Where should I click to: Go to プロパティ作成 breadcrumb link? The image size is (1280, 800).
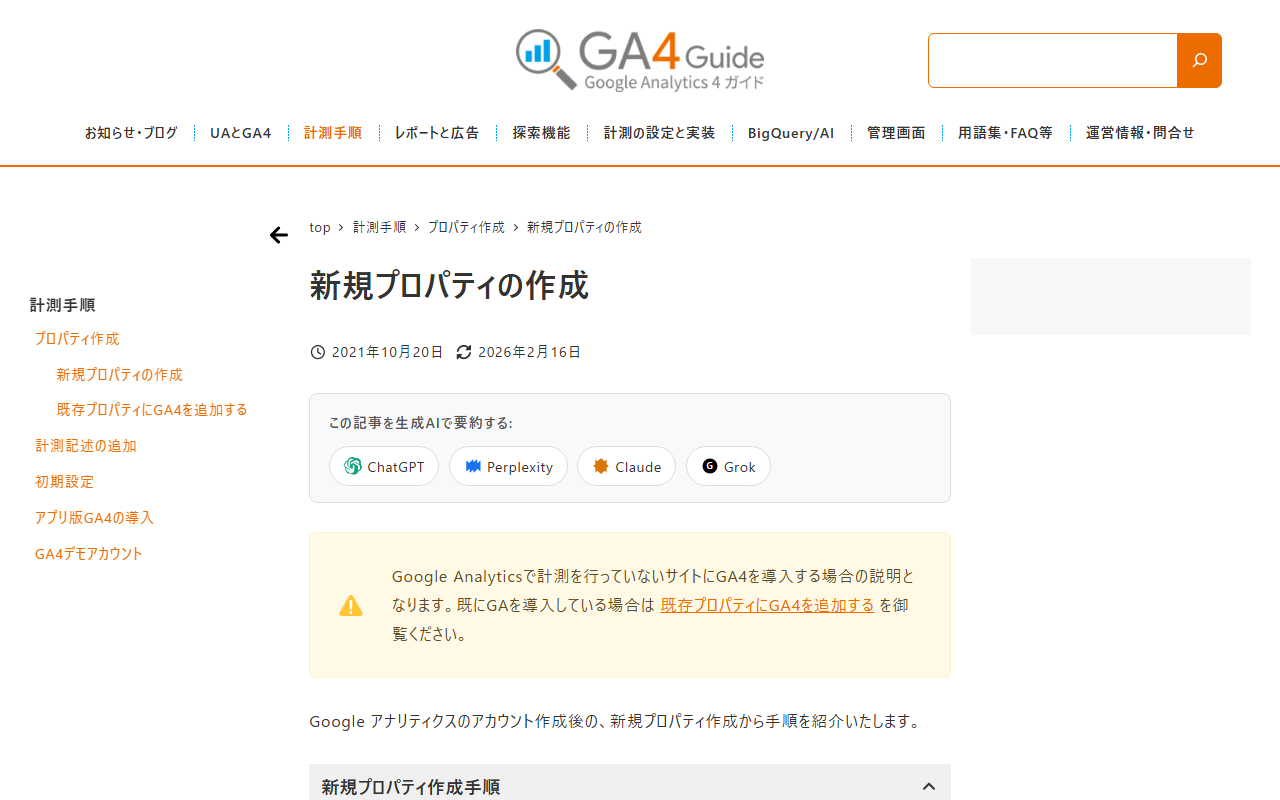pos(466,227)
